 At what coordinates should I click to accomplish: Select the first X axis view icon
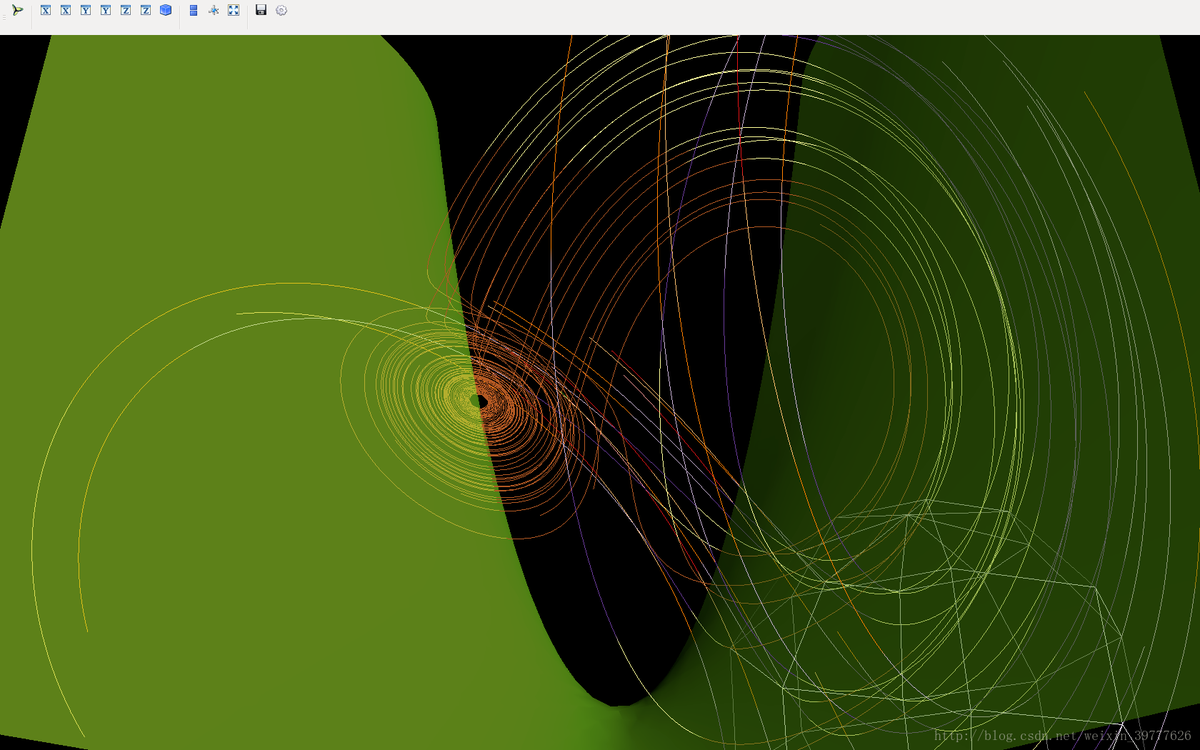tap(45, 10)
